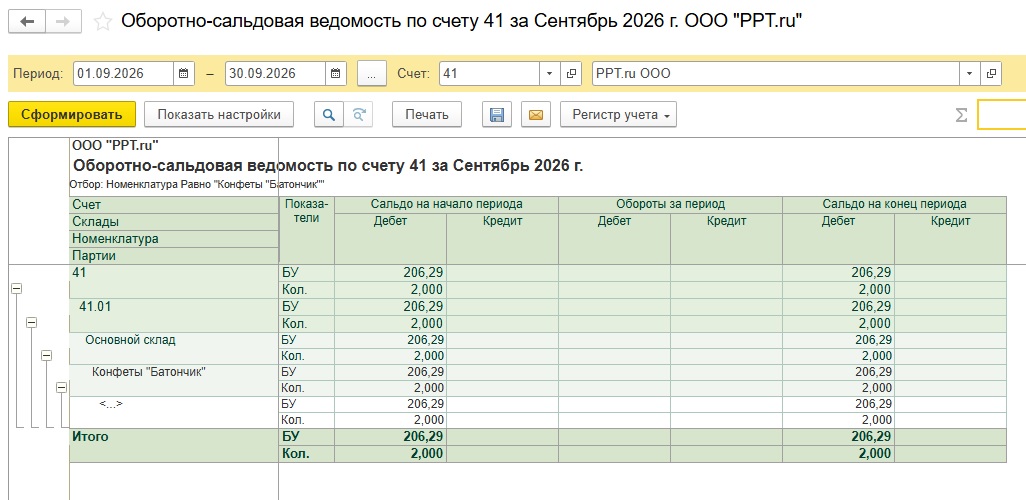
Task: Select the <...> batch row cell
Action: 174,412
